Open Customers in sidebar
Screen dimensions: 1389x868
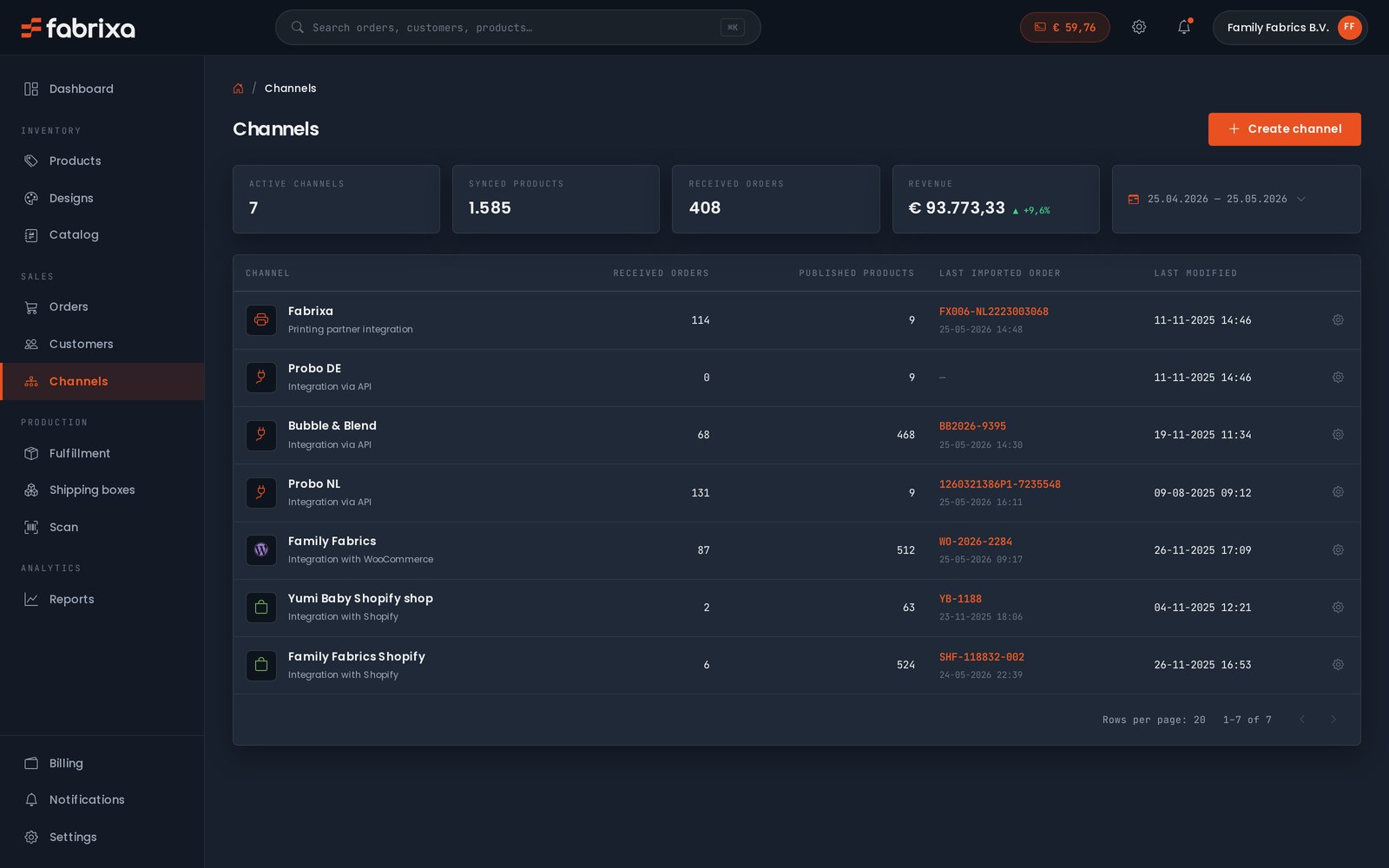(x=102, y=344)
